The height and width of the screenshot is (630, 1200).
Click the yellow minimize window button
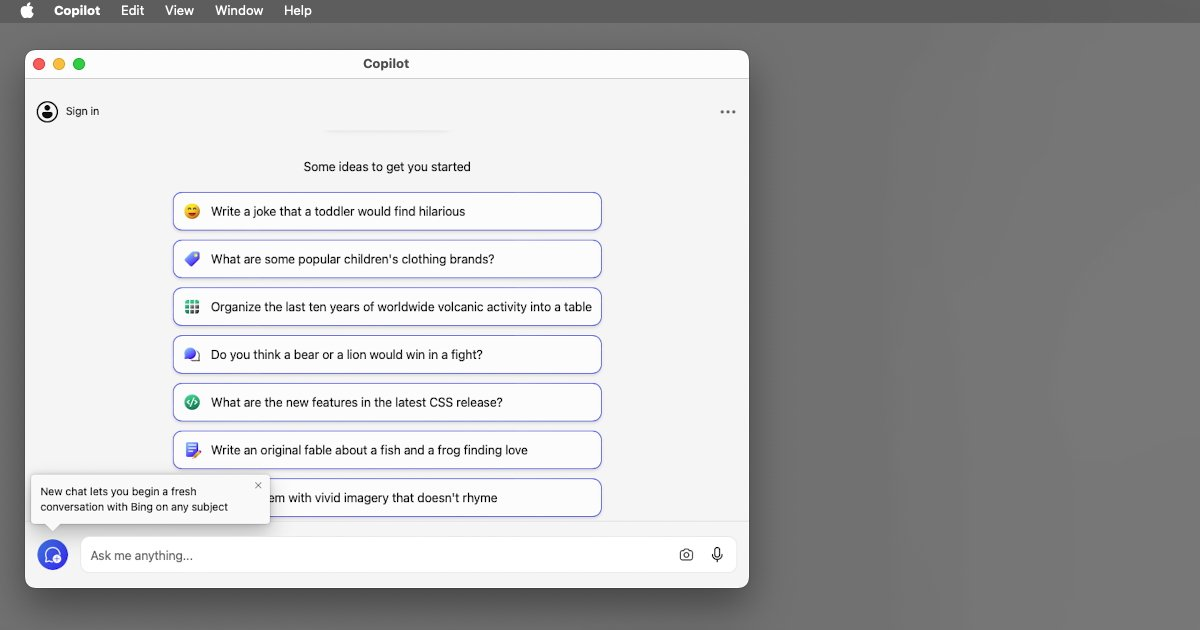[x=59, y=64]
